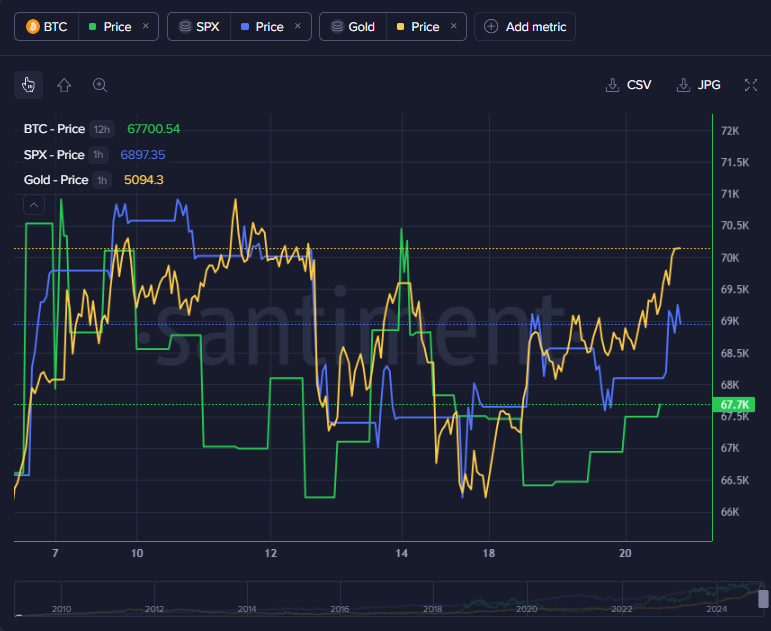
Task: Click the SPX asset stack icon
Action: tap(184, 27)
